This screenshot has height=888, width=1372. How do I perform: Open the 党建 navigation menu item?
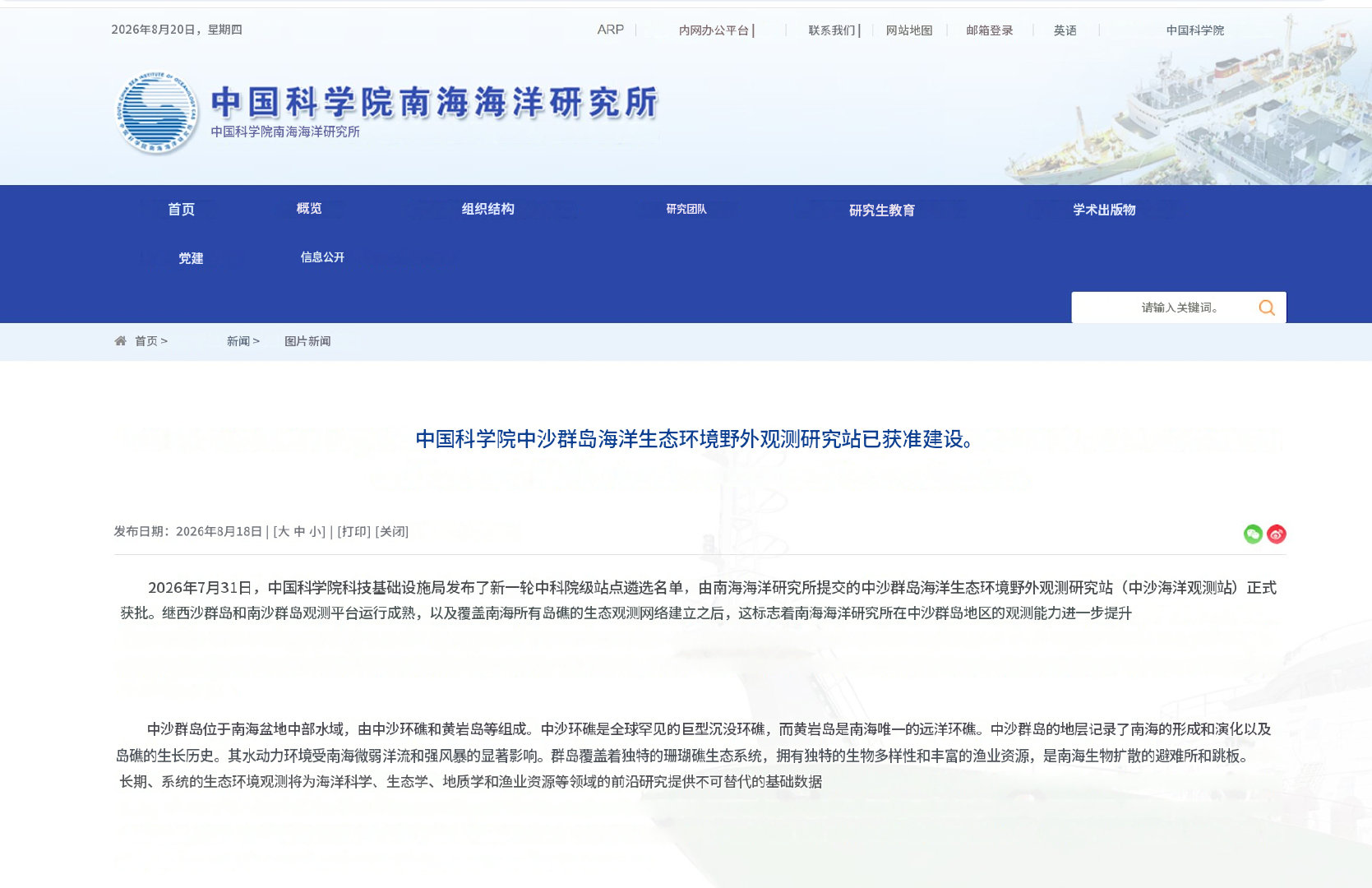coord(191,258)
